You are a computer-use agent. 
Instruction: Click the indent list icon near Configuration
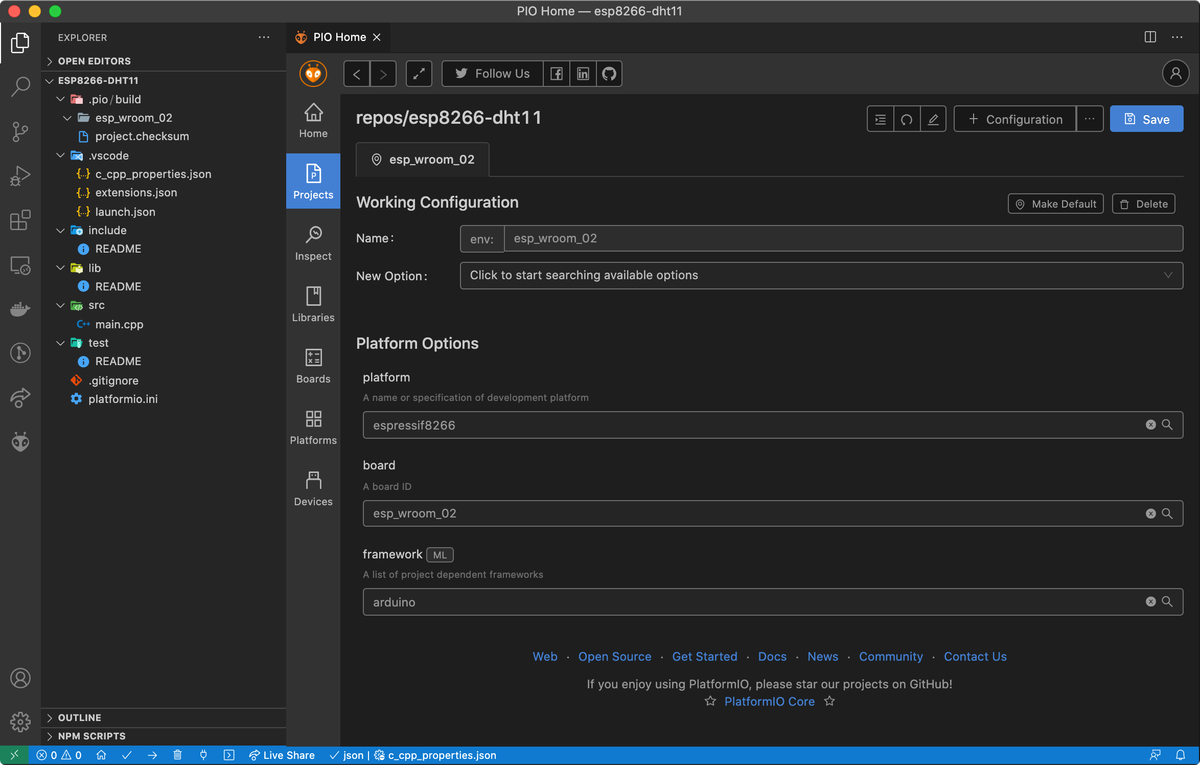coord(880,119)
